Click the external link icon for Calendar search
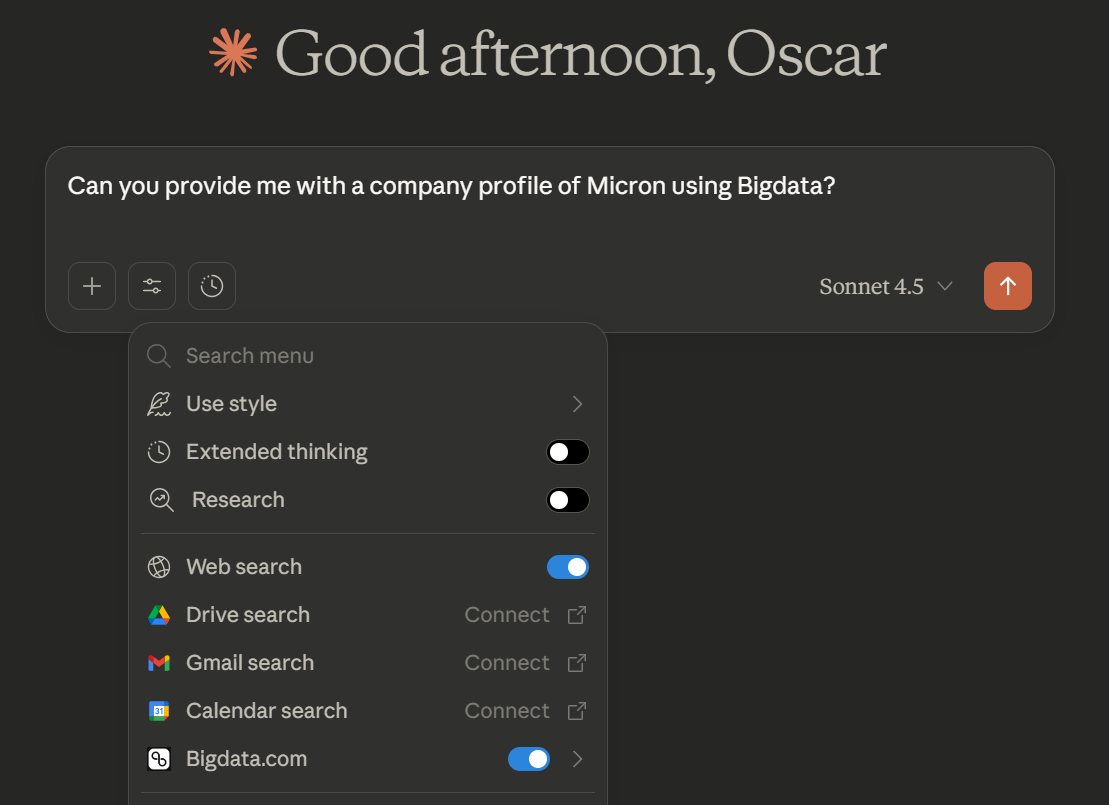 pos(577,712)
